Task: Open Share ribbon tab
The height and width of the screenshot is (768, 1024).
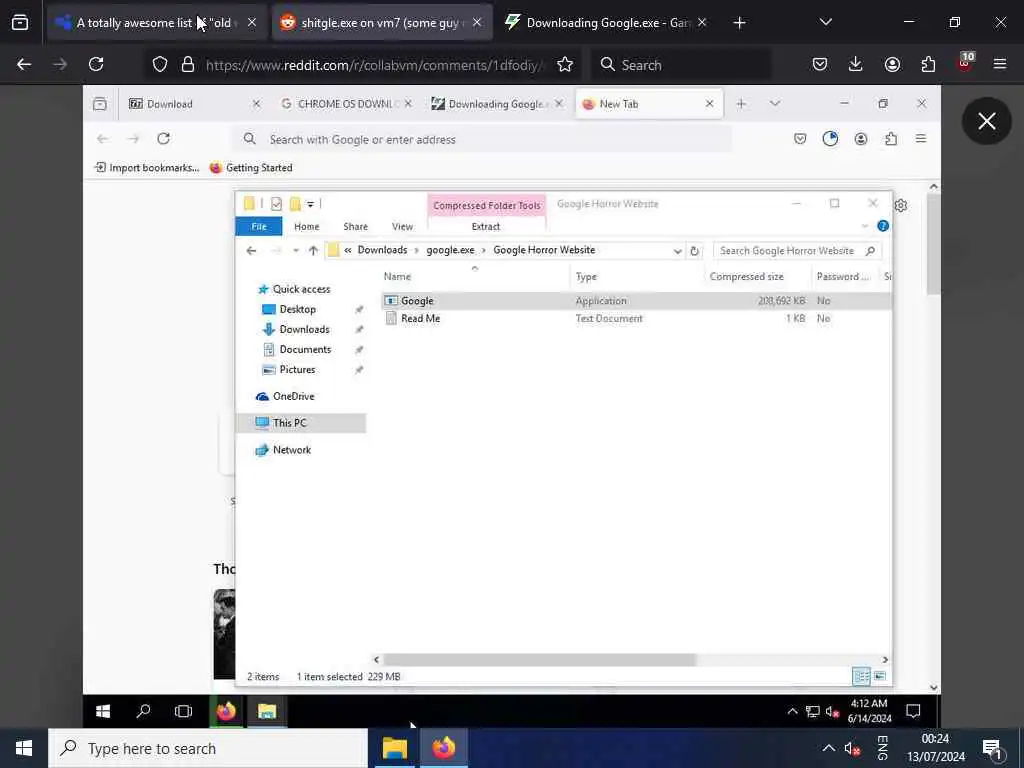Action: [x=356, y=227]
